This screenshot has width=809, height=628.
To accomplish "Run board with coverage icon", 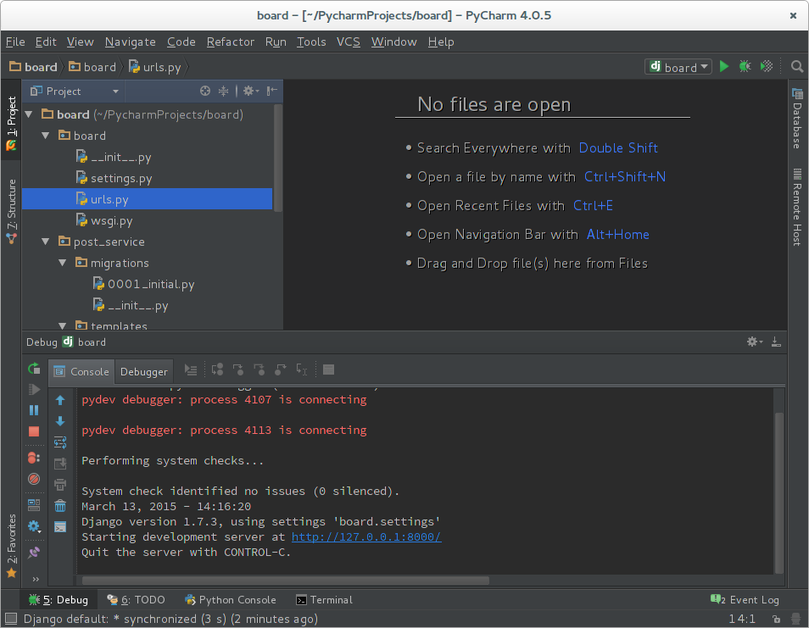I will [x=767, y=67].
